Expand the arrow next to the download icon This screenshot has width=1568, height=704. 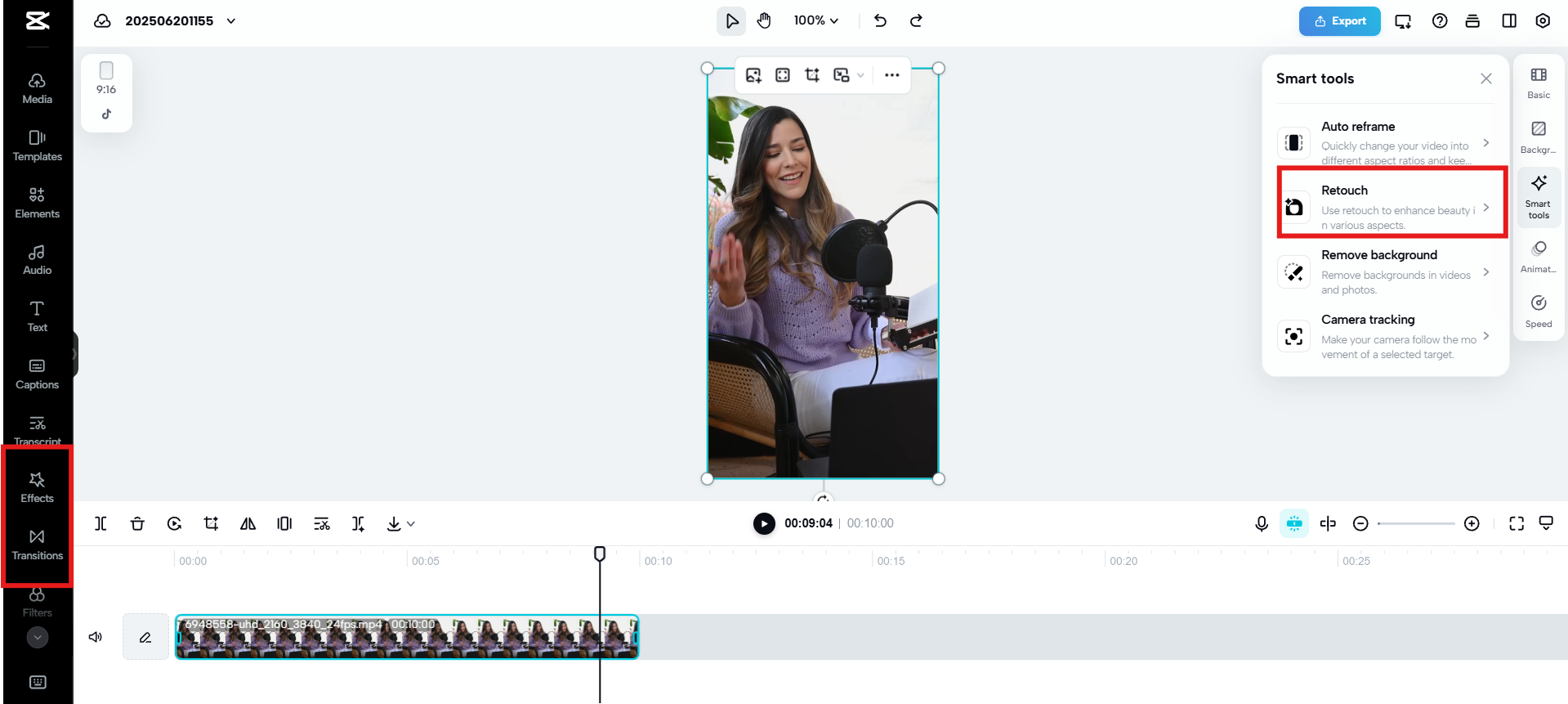(411, 524)
